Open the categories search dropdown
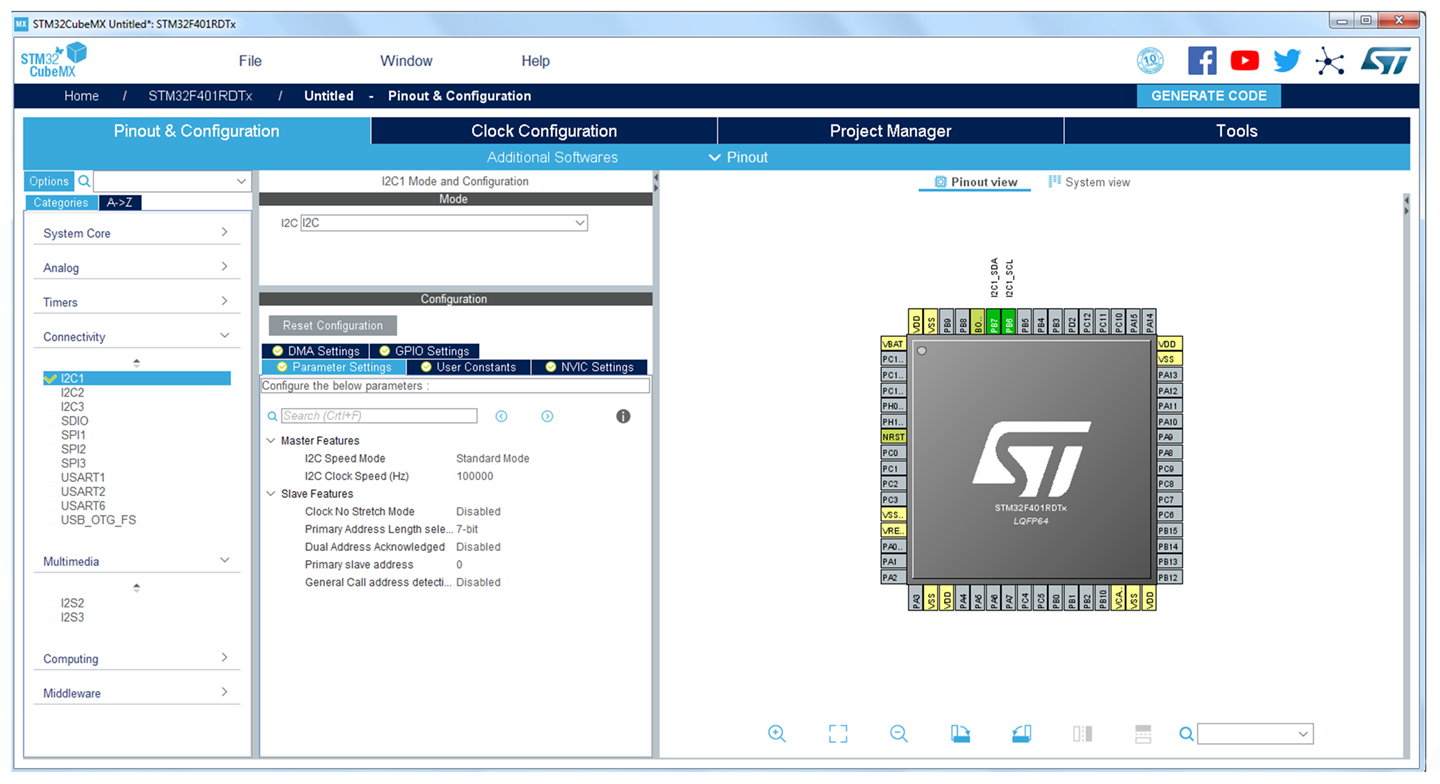The width and height of the screenshot is (1440, 784). coord(241,181)
